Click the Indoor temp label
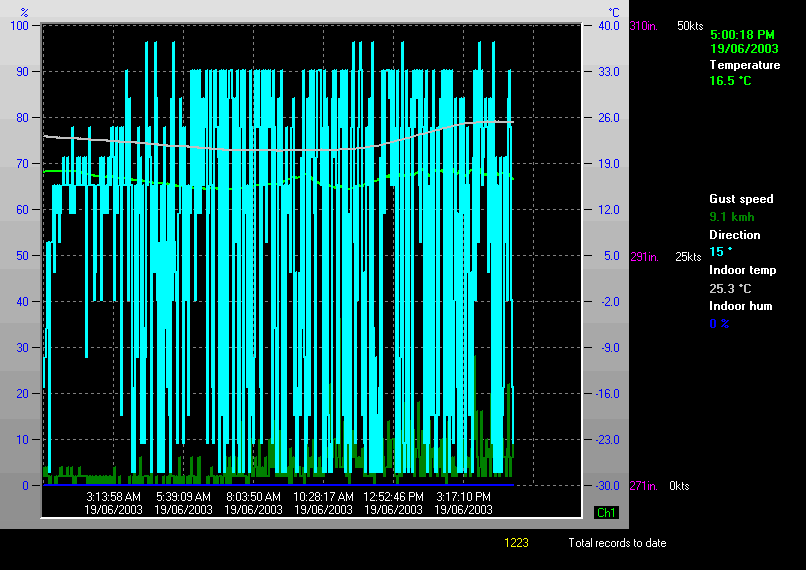 742,270
